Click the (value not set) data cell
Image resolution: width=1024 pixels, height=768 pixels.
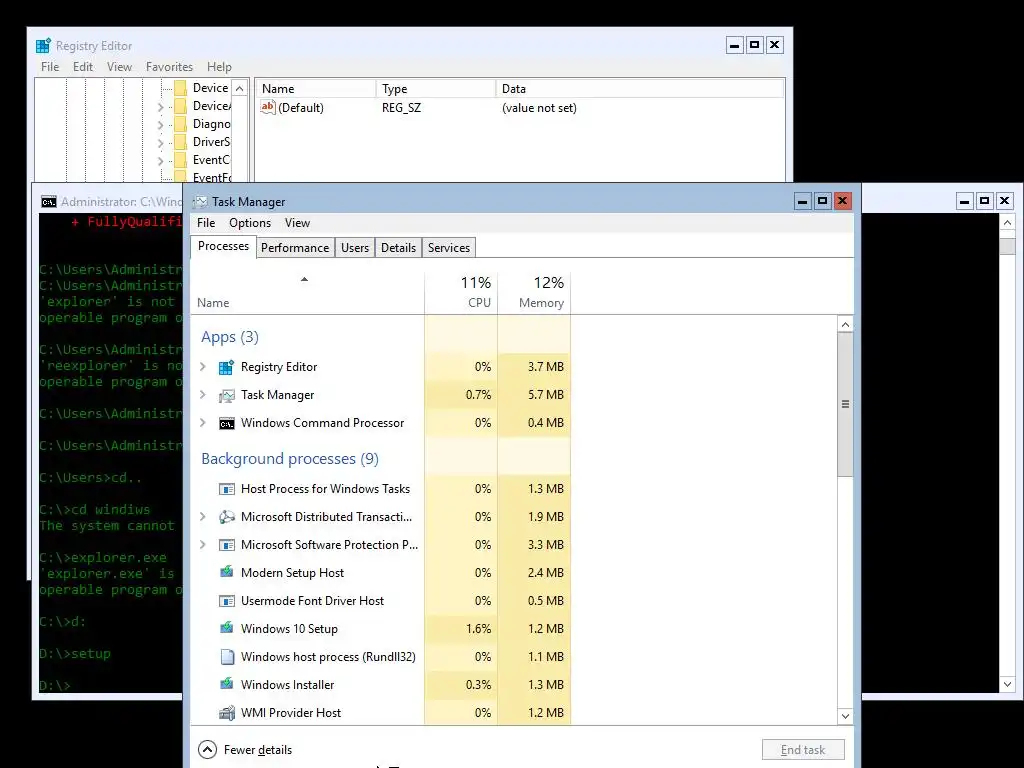pyautogui.click(x=539, y=108)
